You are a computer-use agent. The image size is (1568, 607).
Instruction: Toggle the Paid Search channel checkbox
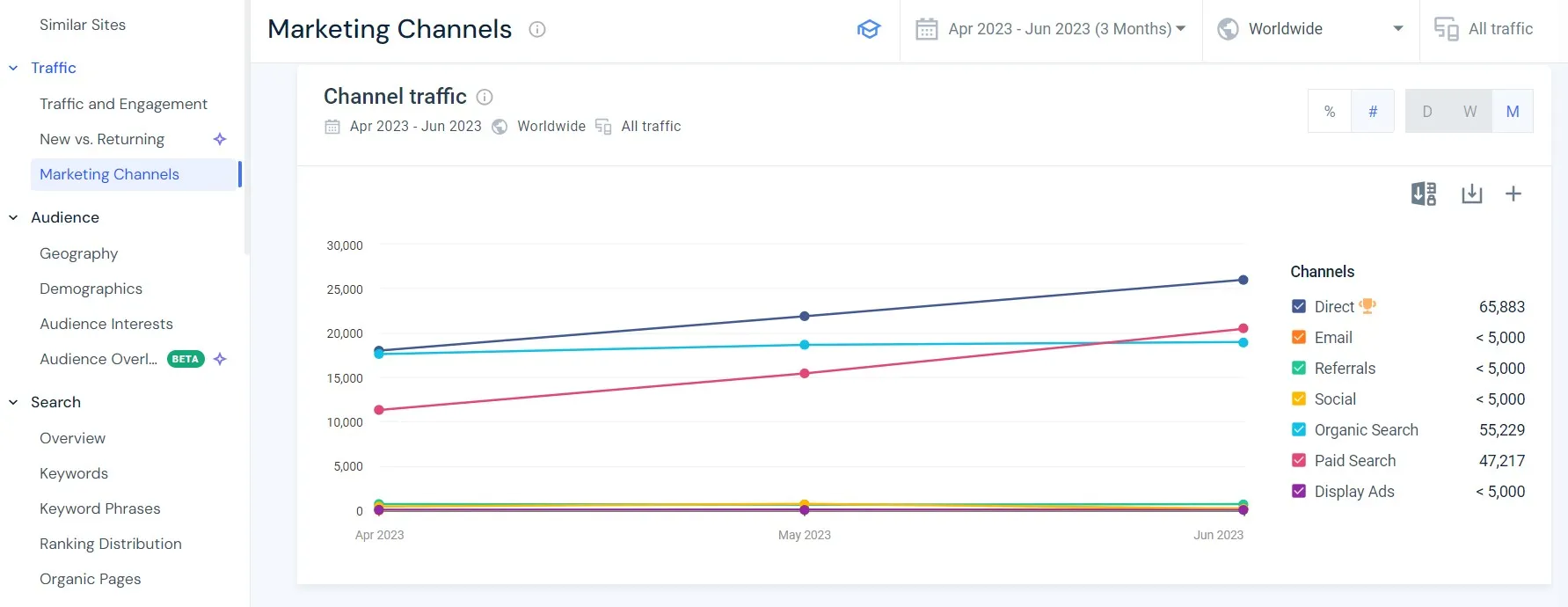(1298, 460)
